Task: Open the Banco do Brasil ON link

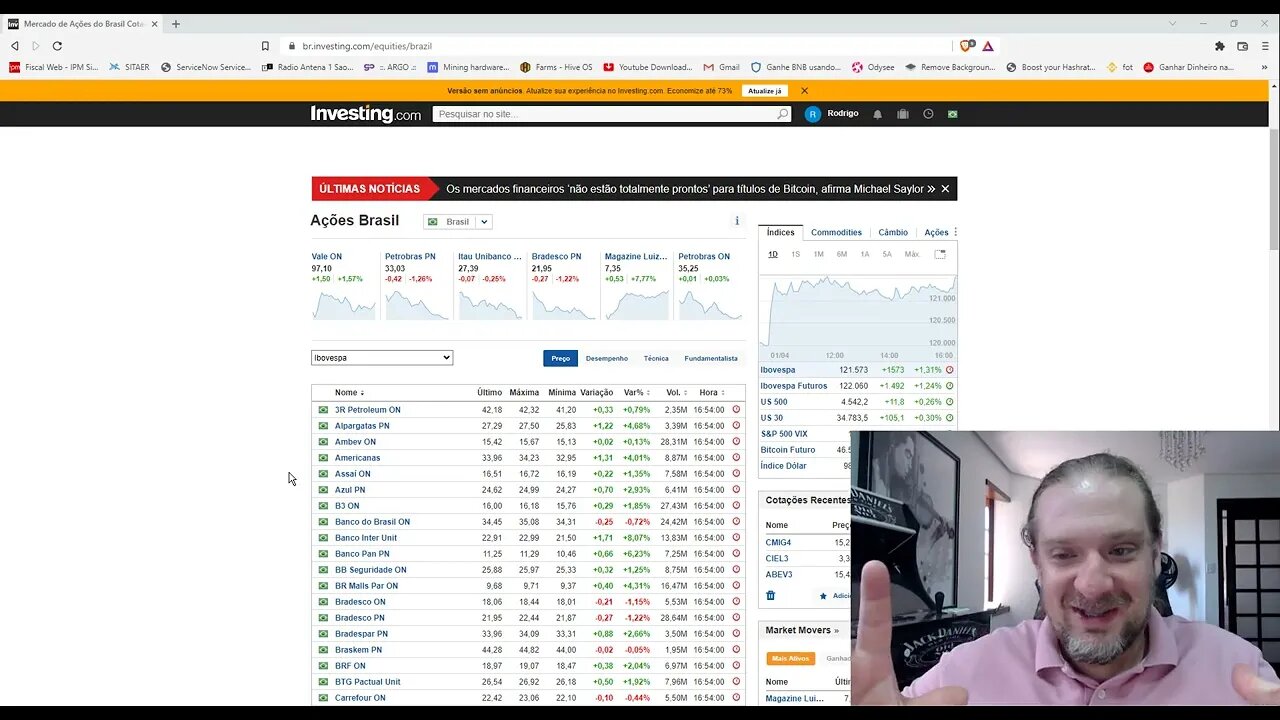Action: 372,522
